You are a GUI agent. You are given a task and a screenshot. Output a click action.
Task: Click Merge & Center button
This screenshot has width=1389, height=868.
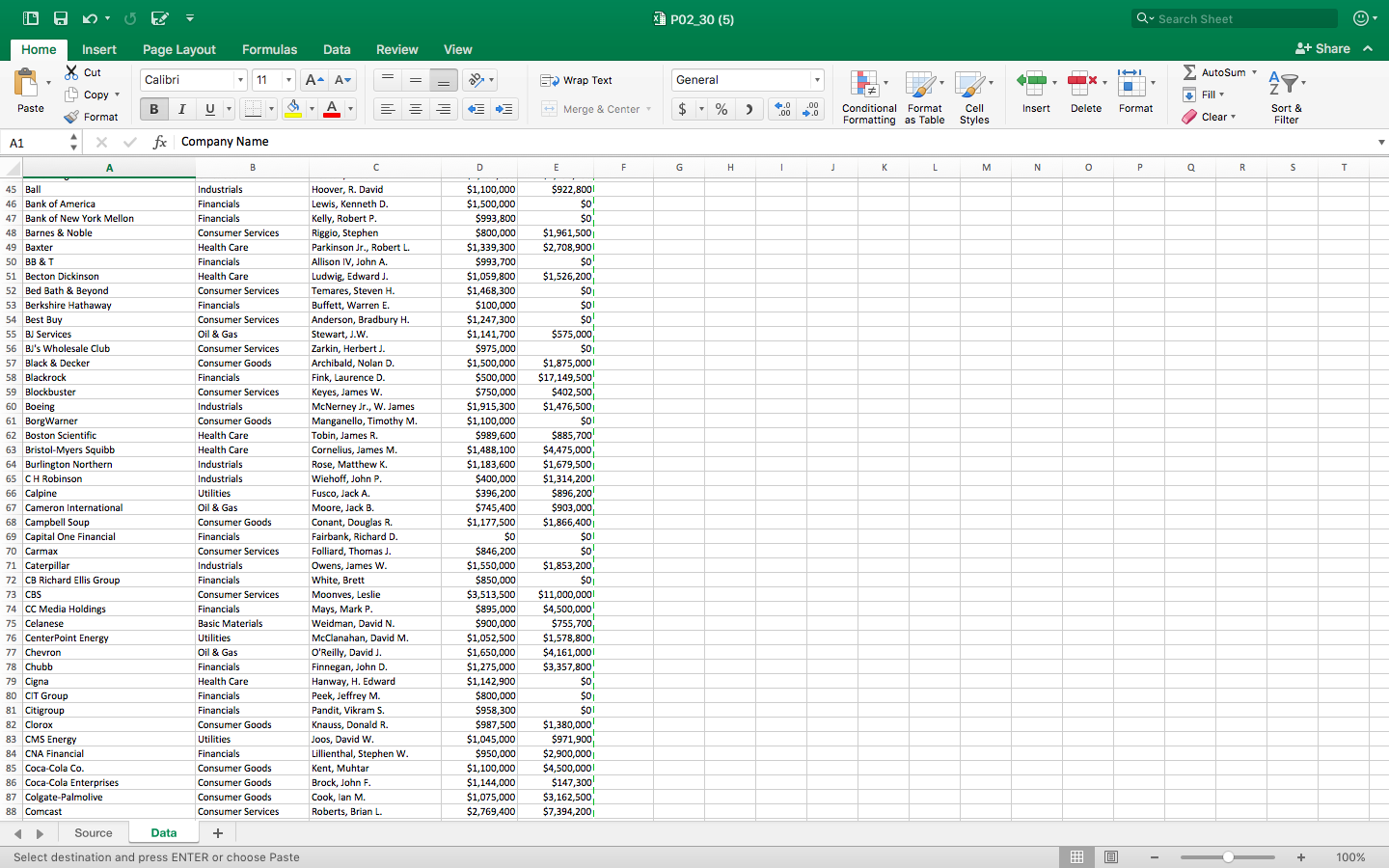(x=590, y=109)
